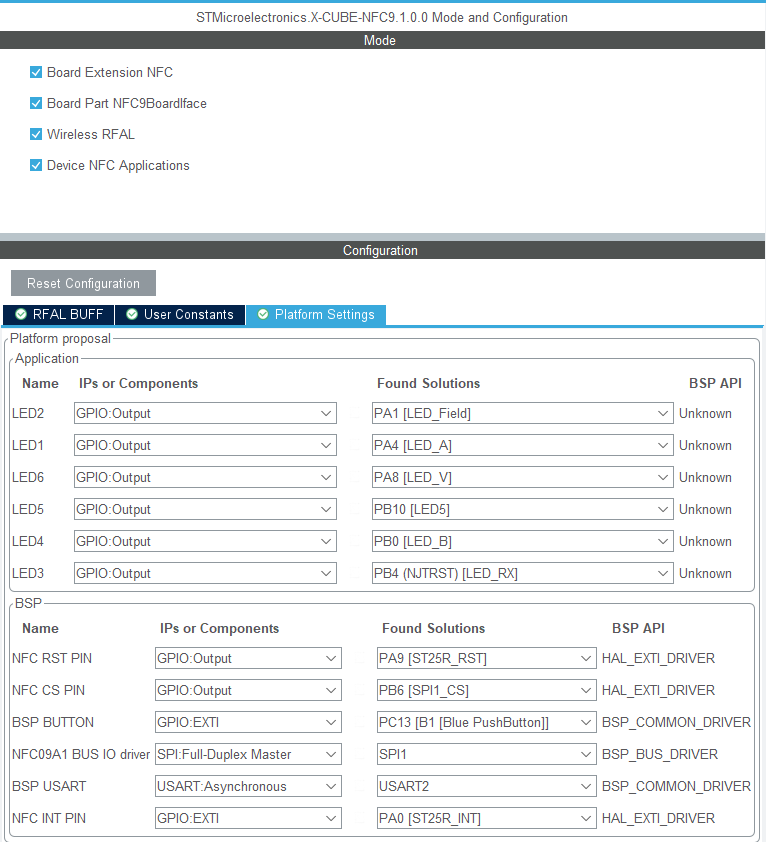Click the Reset Configuration button
766x842 pixels.
(x=83, y=283)
